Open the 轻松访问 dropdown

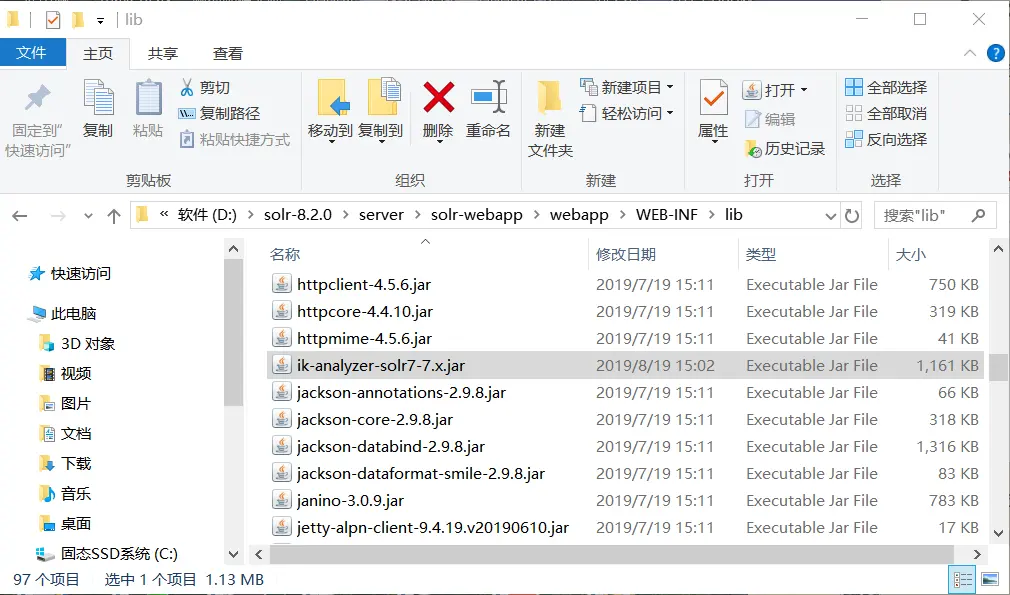[x=636, y=114]
